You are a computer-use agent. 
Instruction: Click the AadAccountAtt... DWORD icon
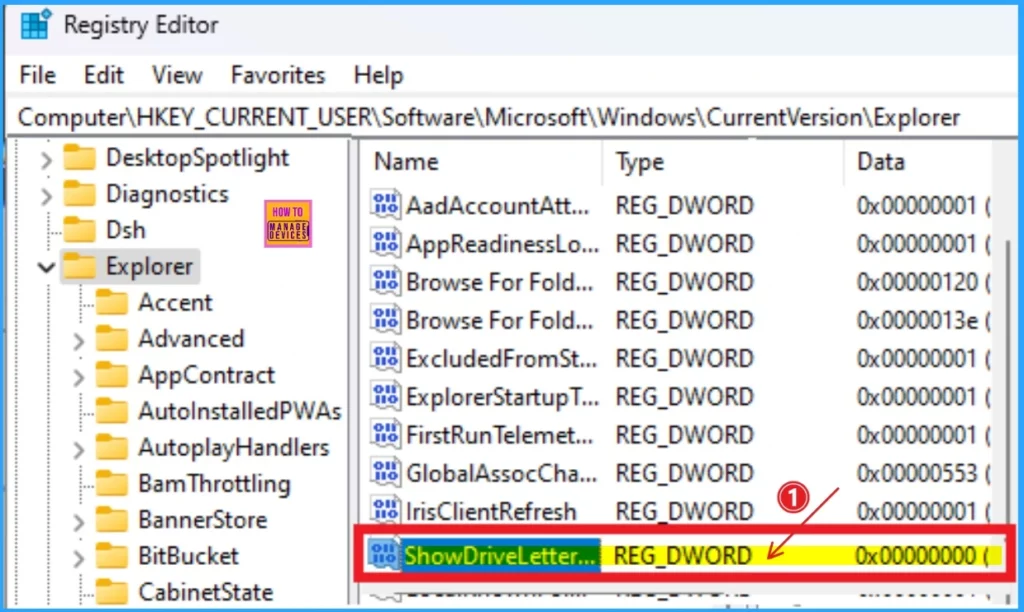[385, 205]
